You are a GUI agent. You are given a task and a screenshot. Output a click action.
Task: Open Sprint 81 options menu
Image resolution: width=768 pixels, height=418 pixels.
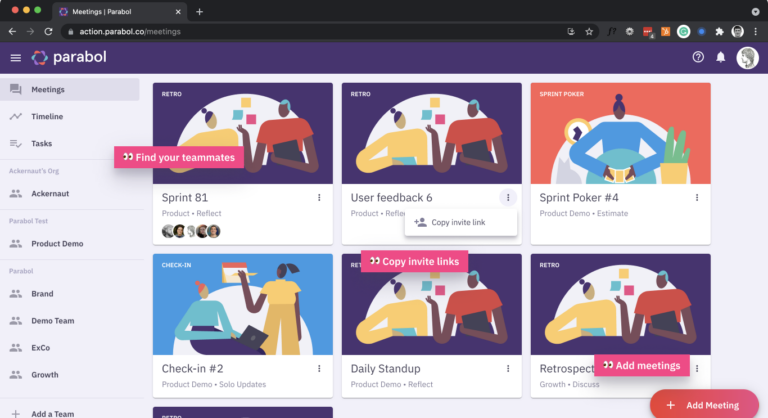point(319,198)
